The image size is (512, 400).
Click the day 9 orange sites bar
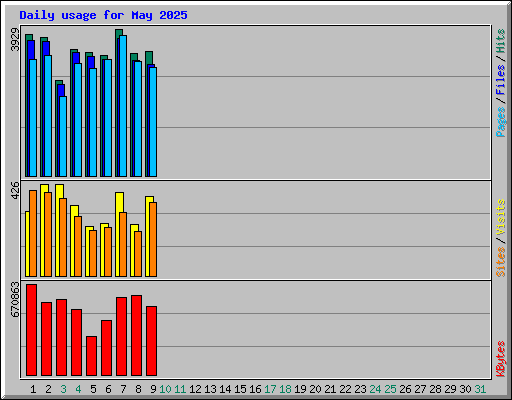[153, 239]
